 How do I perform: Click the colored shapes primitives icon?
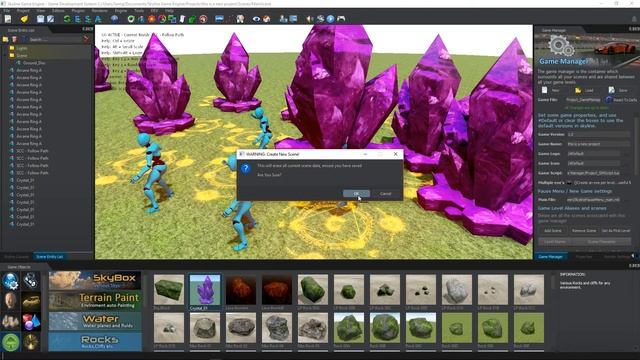click(x=31, y=322)
